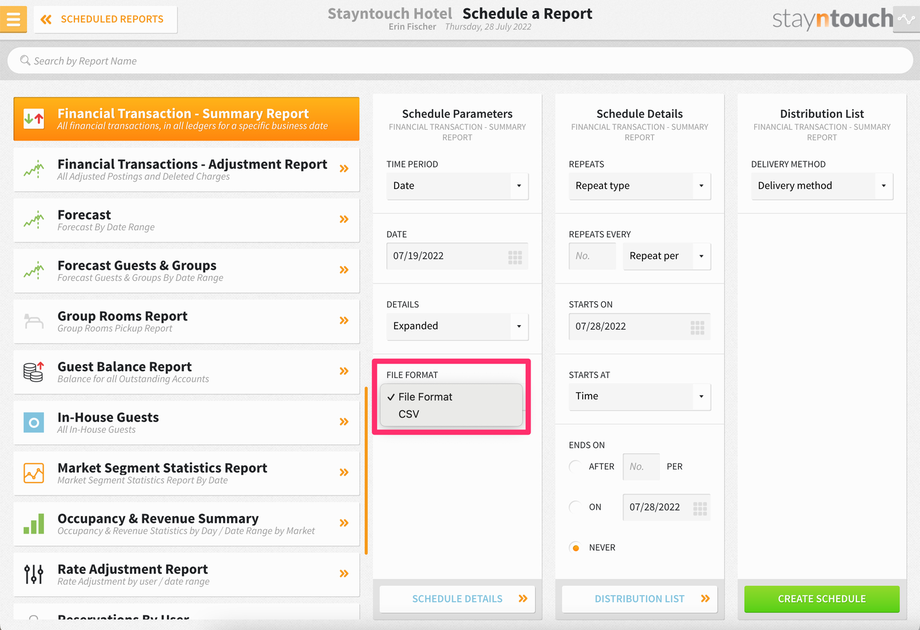The height and width of the screenshot is (630, 920).
Task: Click chevron on Financial Transactions Adjustment Report
Action: (x=344, y=169)
